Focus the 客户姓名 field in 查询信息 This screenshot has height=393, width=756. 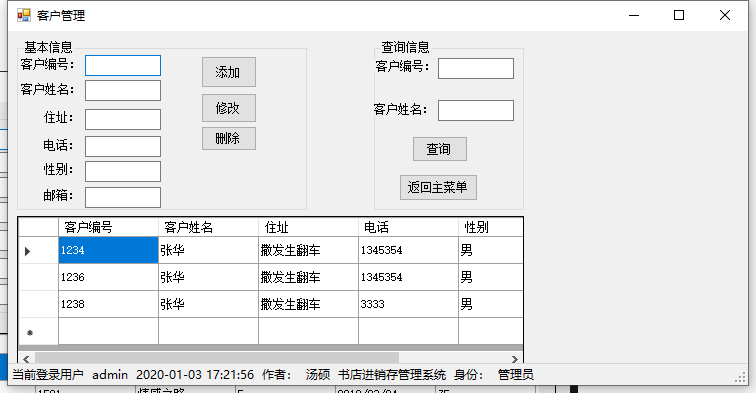476,110
